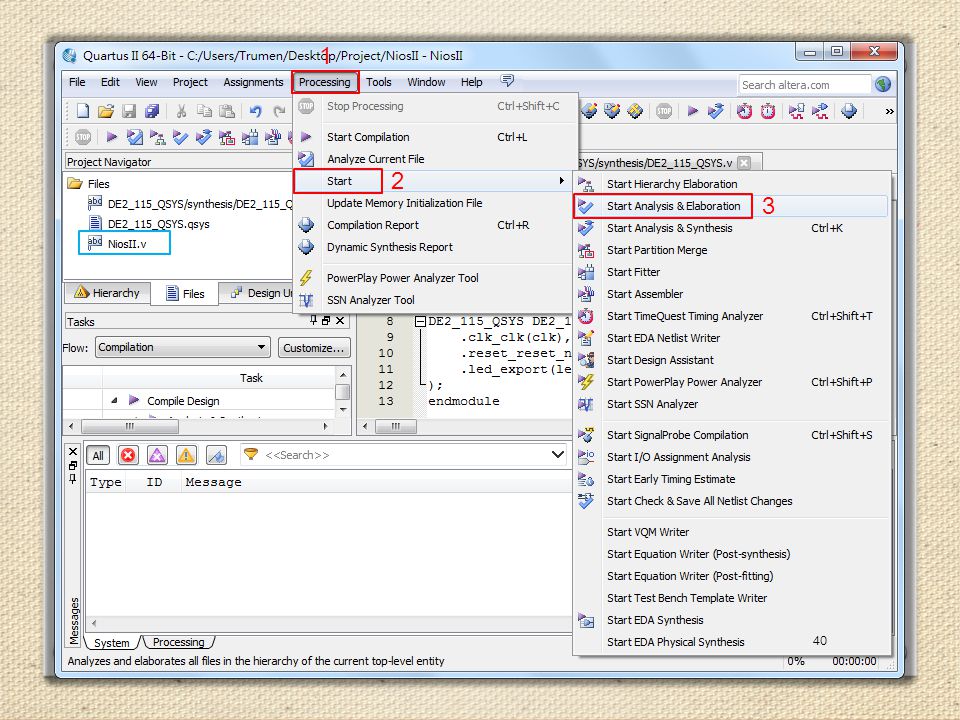Toggle the warning messages filter button

pos(186,455)
